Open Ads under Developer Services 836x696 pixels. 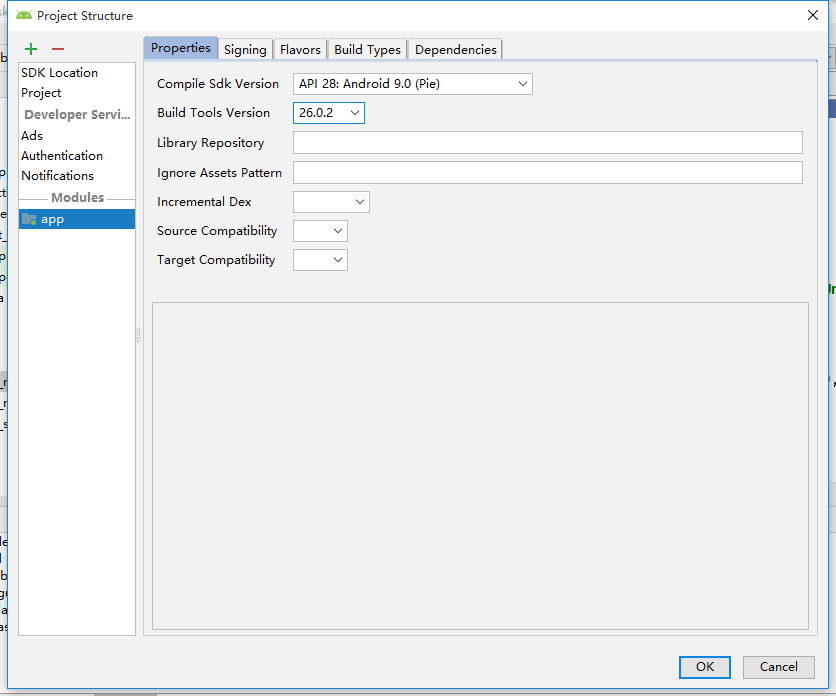point(31,135)
